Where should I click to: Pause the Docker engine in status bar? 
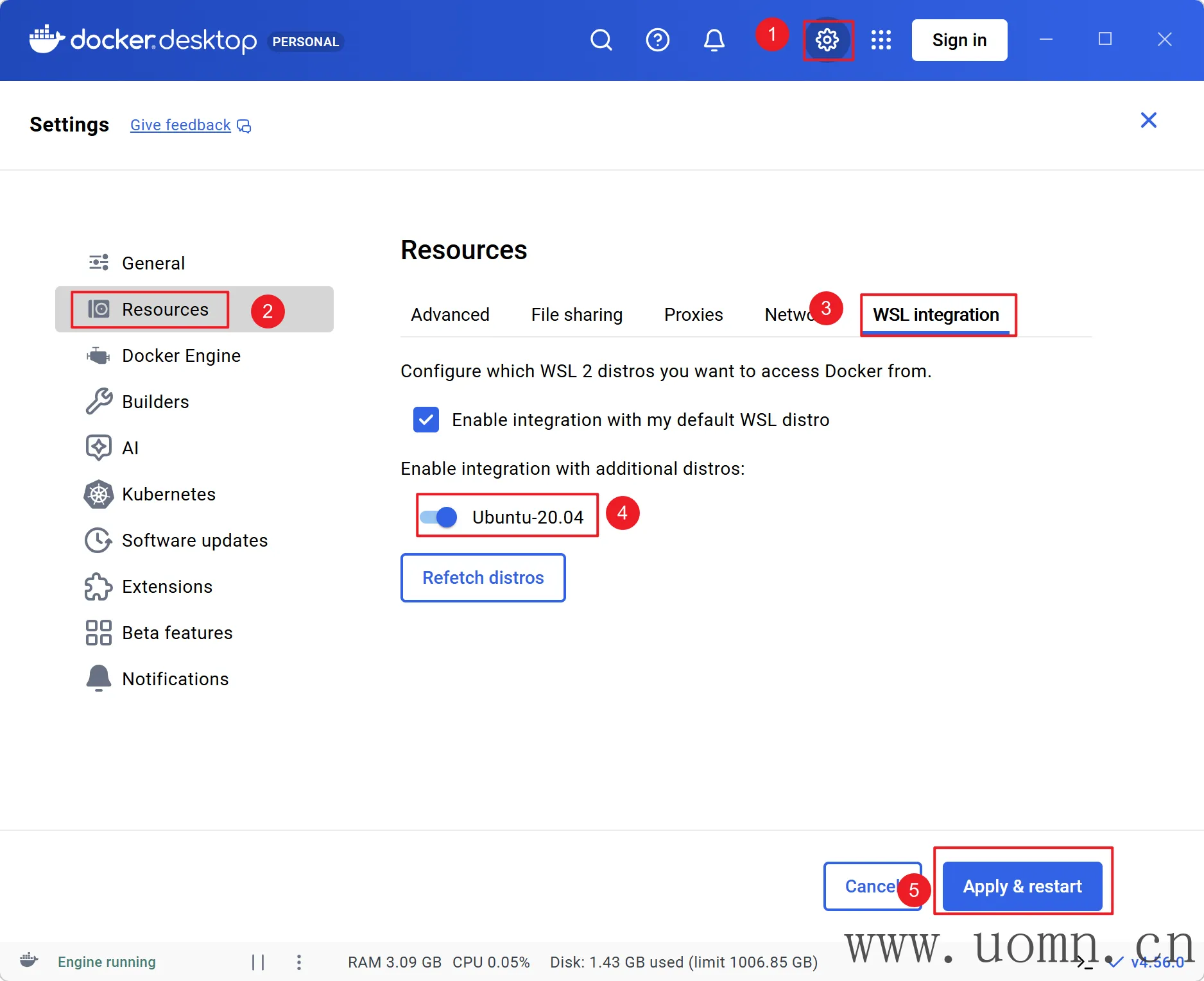click(x=258, y=962)
